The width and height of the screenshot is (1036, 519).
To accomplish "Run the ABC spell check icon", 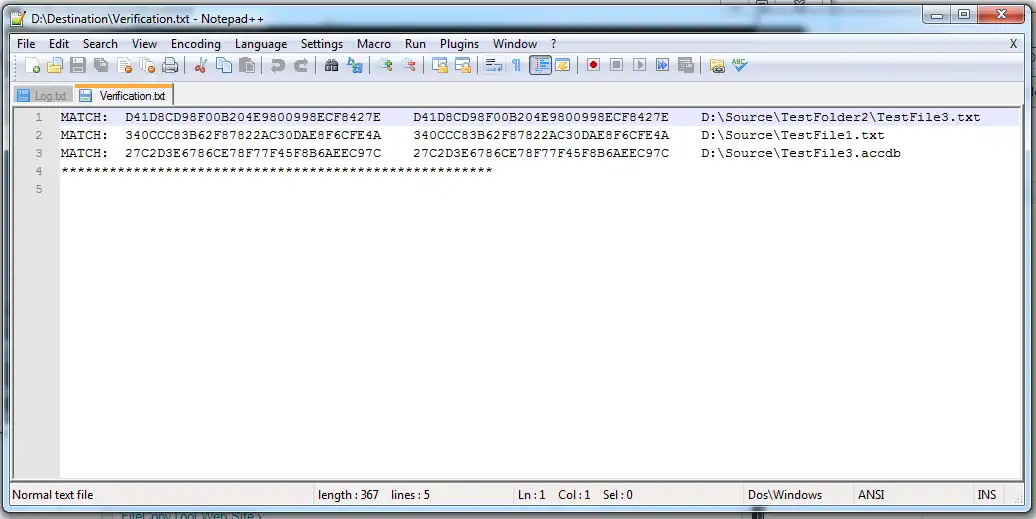I will click(x=740, y=65).
